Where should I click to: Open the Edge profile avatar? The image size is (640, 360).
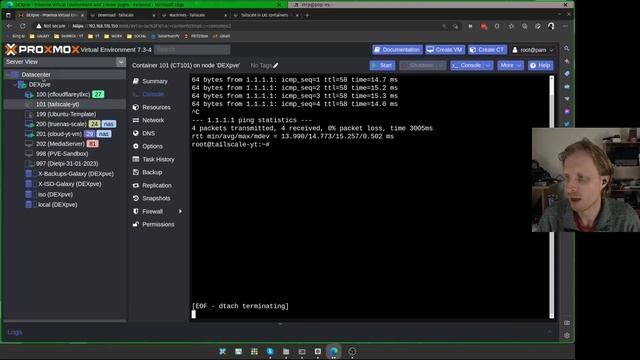tap(551, 26)
